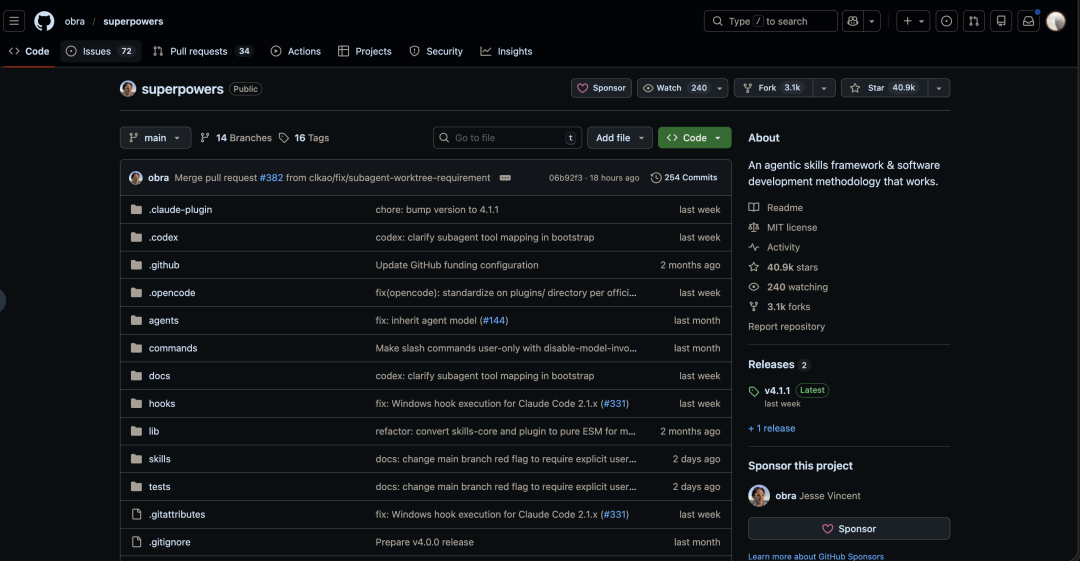Open the .codex folder icon
The width and height of the screenshot is (1080, 561).
136,237
